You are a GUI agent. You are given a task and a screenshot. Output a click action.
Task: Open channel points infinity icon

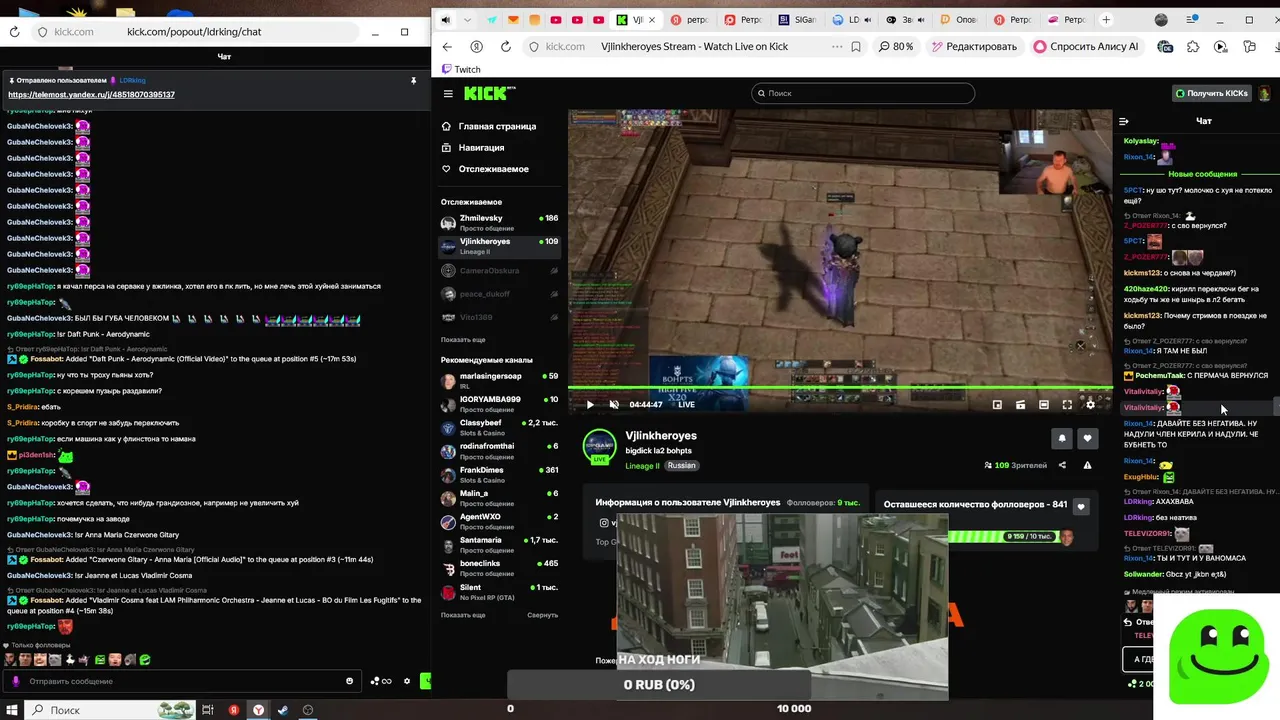[x=381, y=681]
